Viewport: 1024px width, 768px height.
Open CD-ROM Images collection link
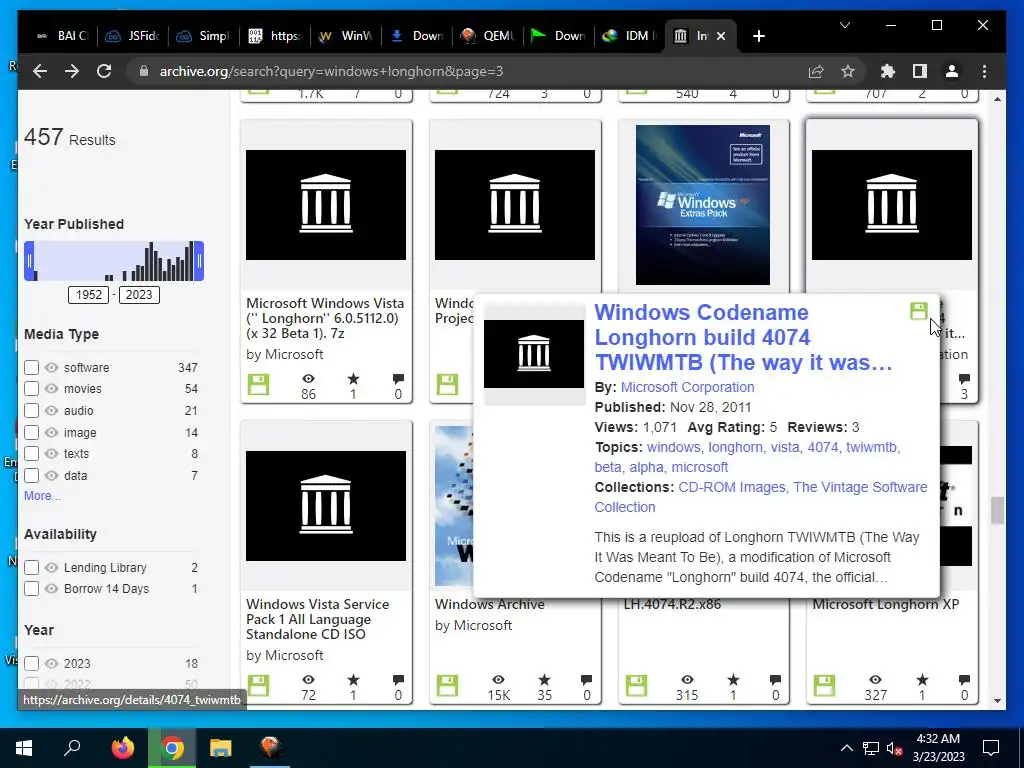[x=732, y=487]
